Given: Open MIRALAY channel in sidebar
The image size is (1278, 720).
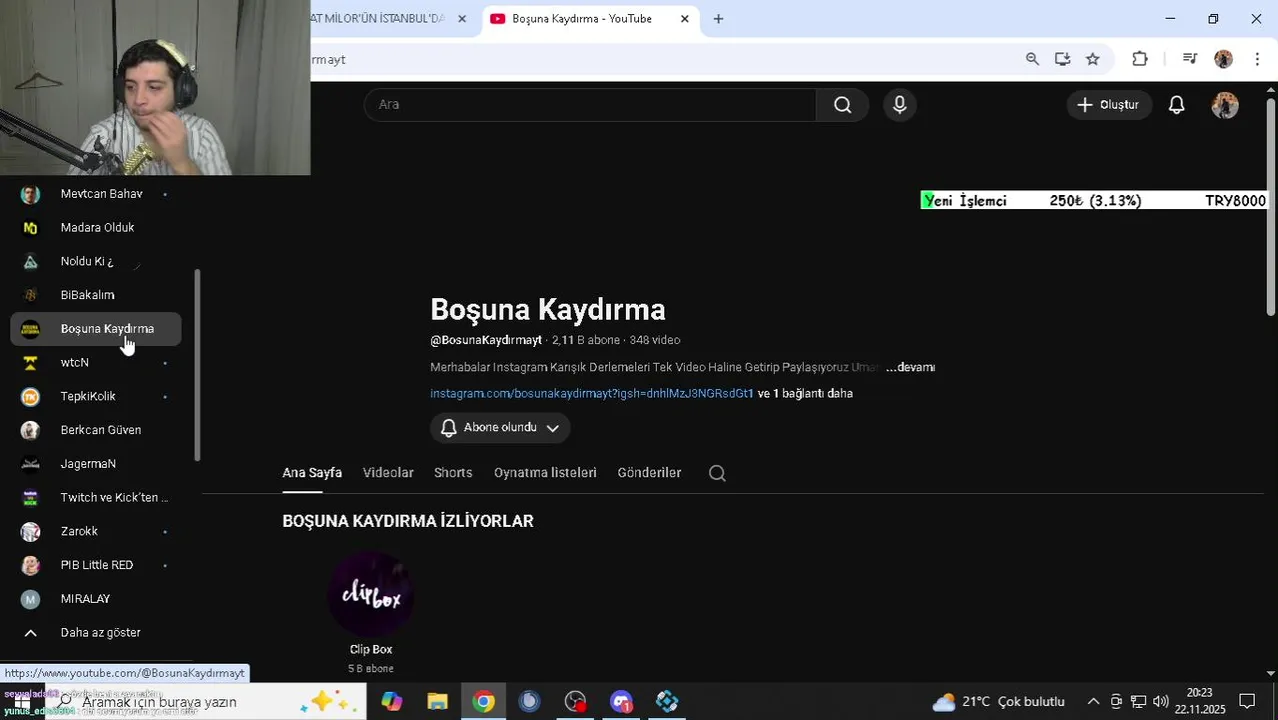Looking at the screenshot, I should 96,599.
